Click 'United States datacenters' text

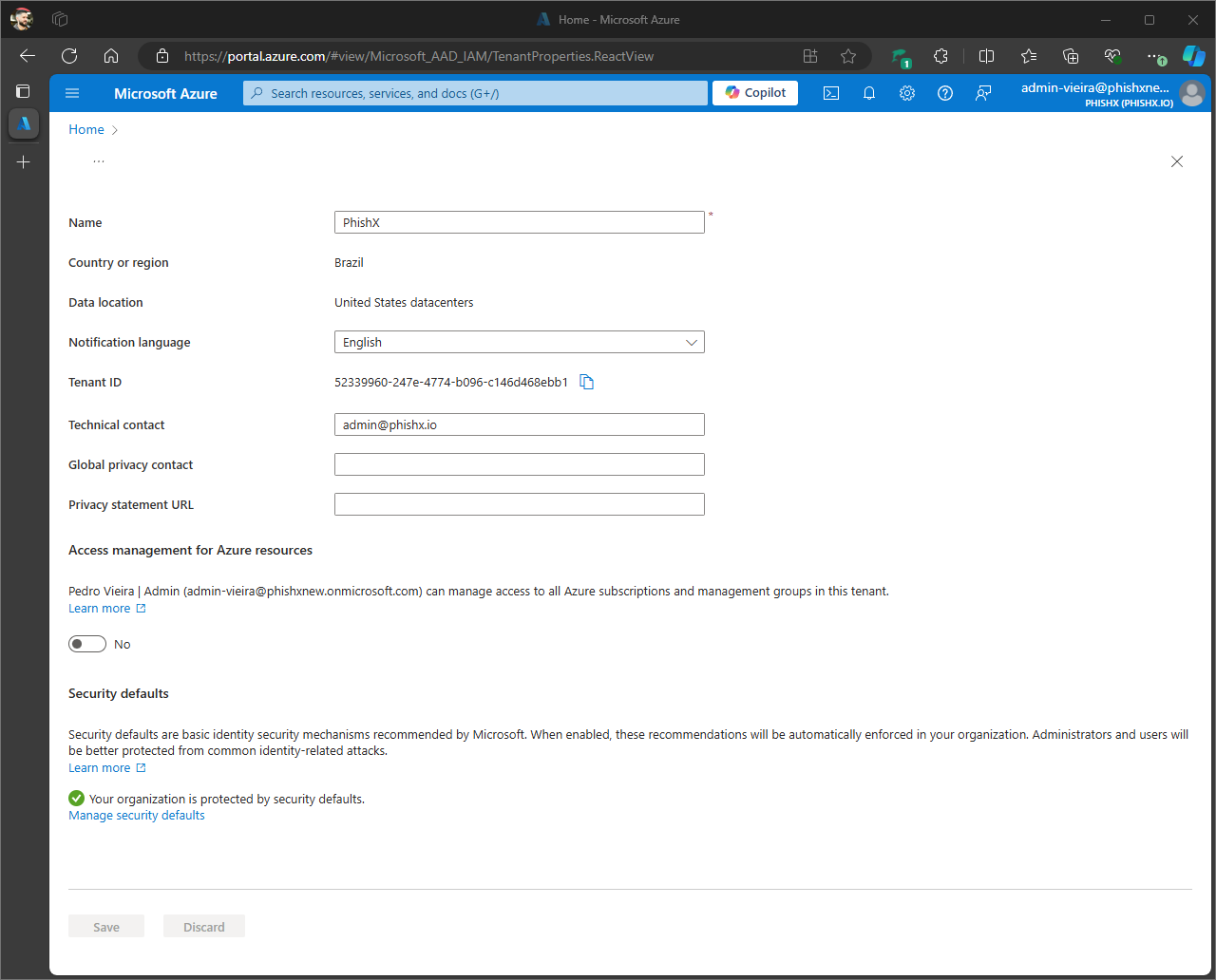coord(404,302)
